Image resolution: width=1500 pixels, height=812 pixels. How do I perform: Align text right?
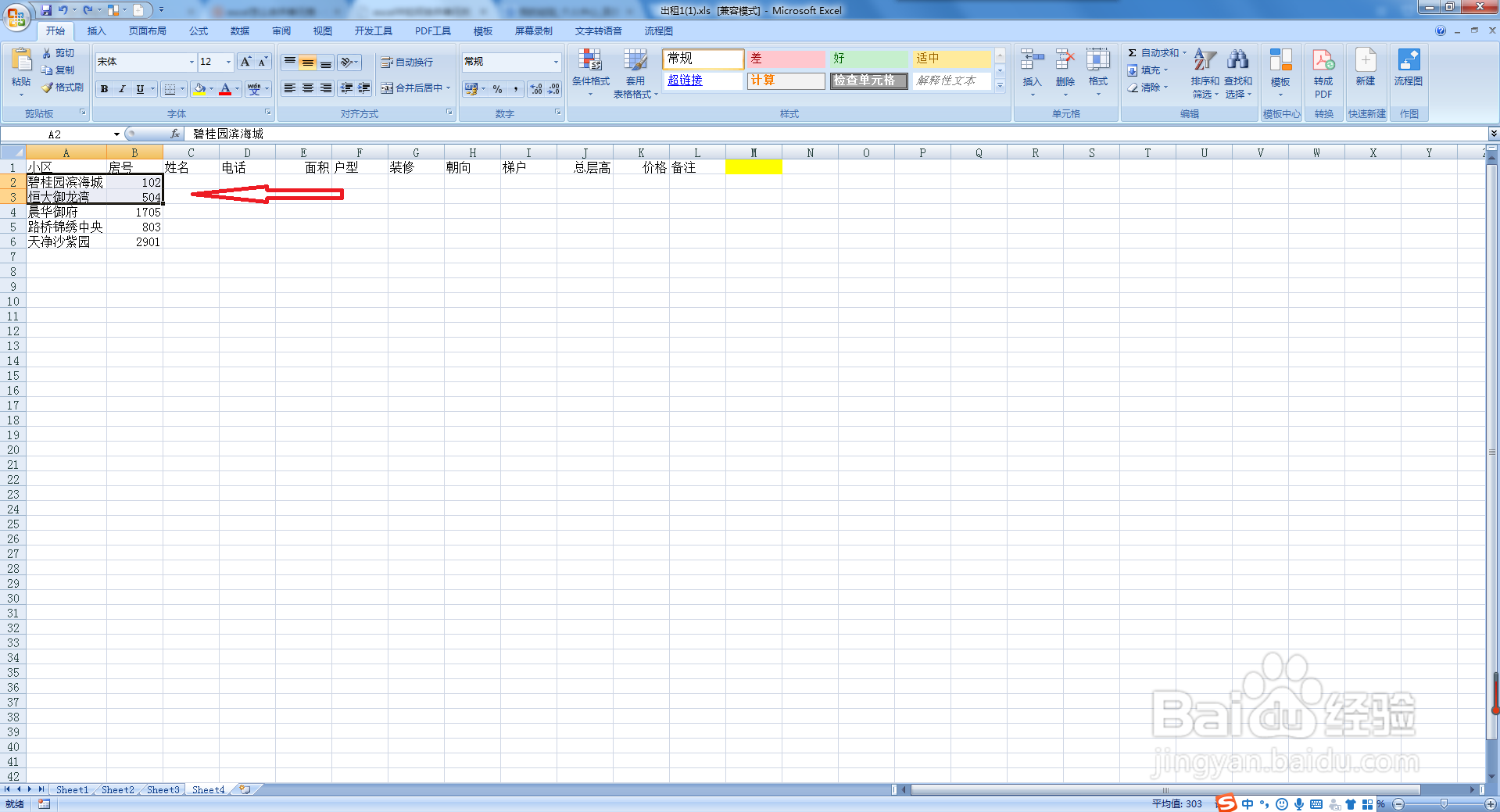click(x=326, y=88)
